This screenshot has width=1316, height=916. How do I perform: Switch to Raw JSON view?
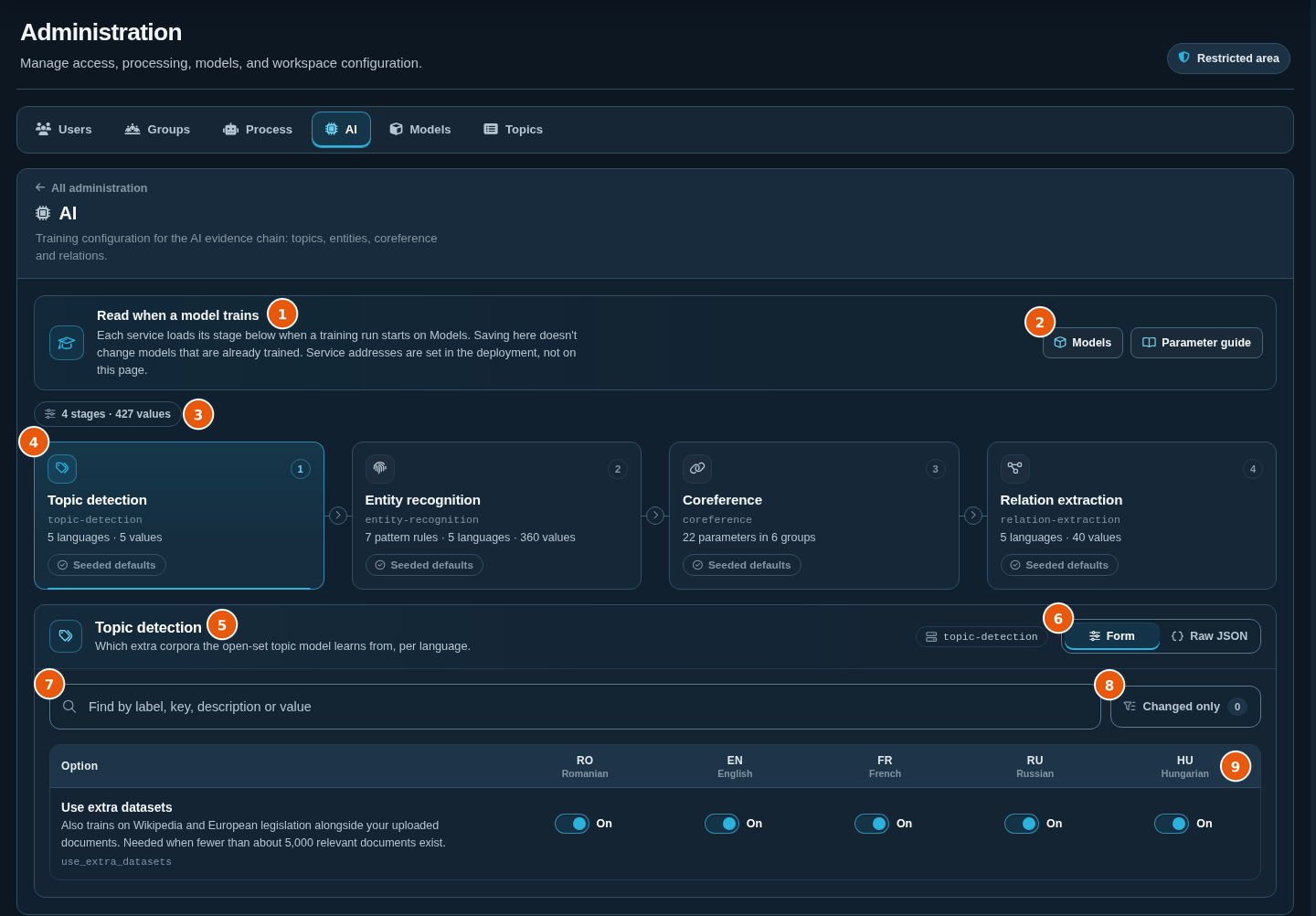(1209, 636)
